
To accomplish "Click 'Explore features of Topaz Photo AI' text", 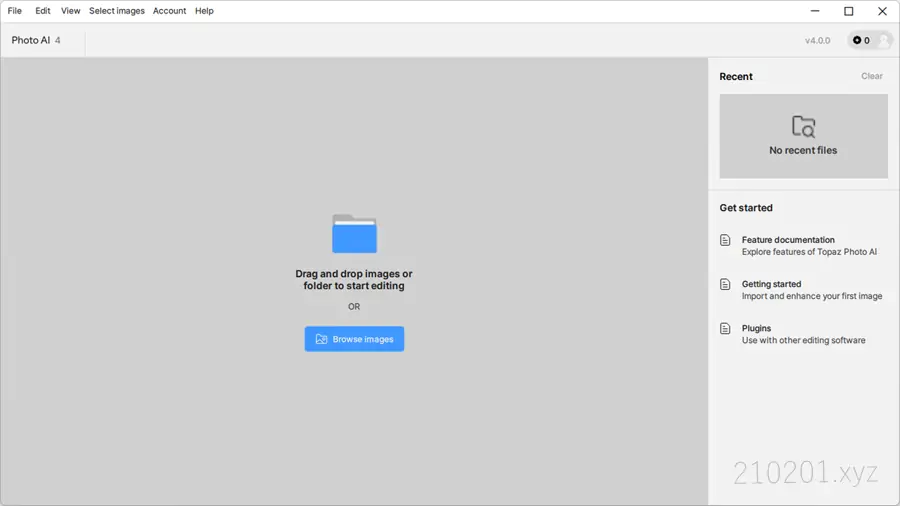I will point(809,252).
